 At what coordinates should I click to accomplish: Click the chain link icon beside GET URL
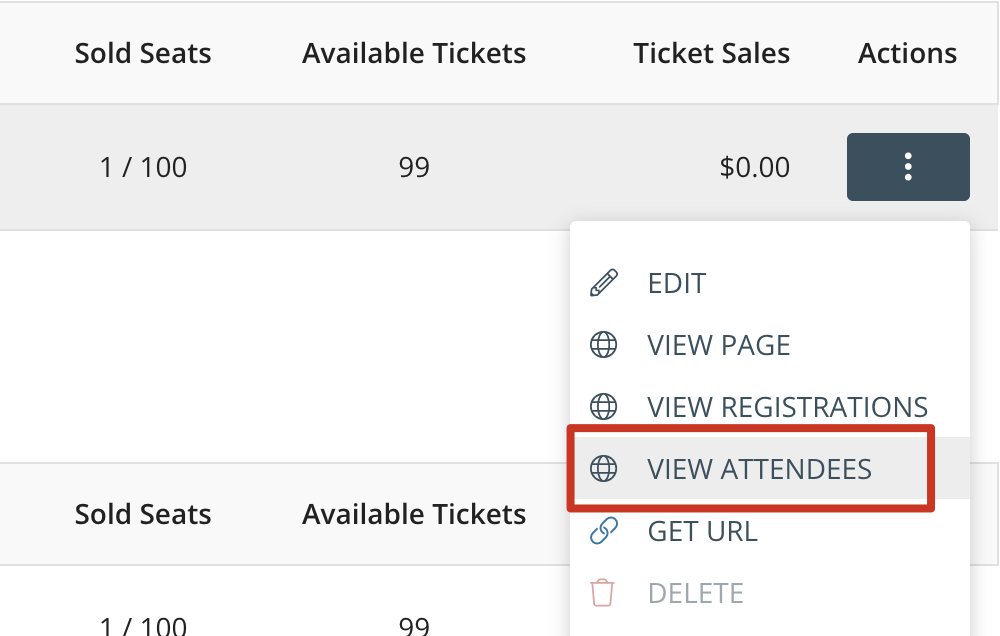603,531
